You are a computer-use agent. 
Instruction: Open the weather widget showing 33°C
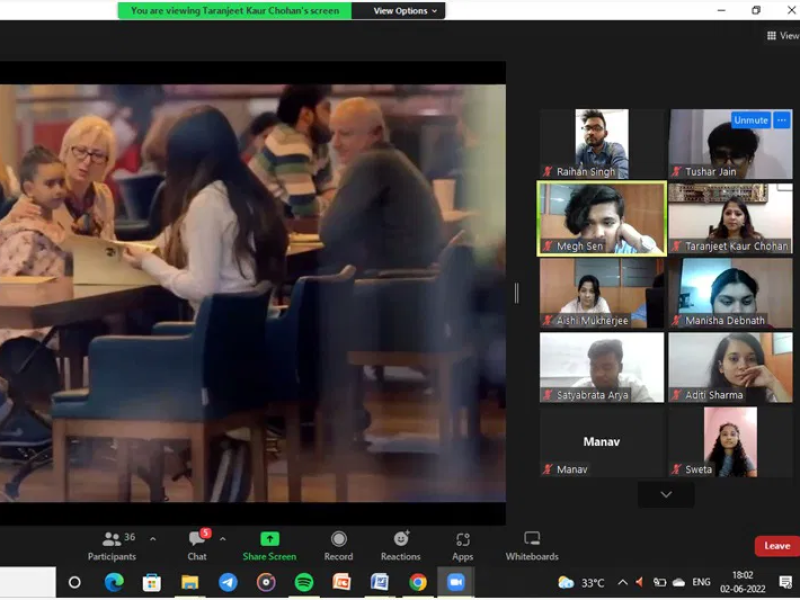(581, 582)
